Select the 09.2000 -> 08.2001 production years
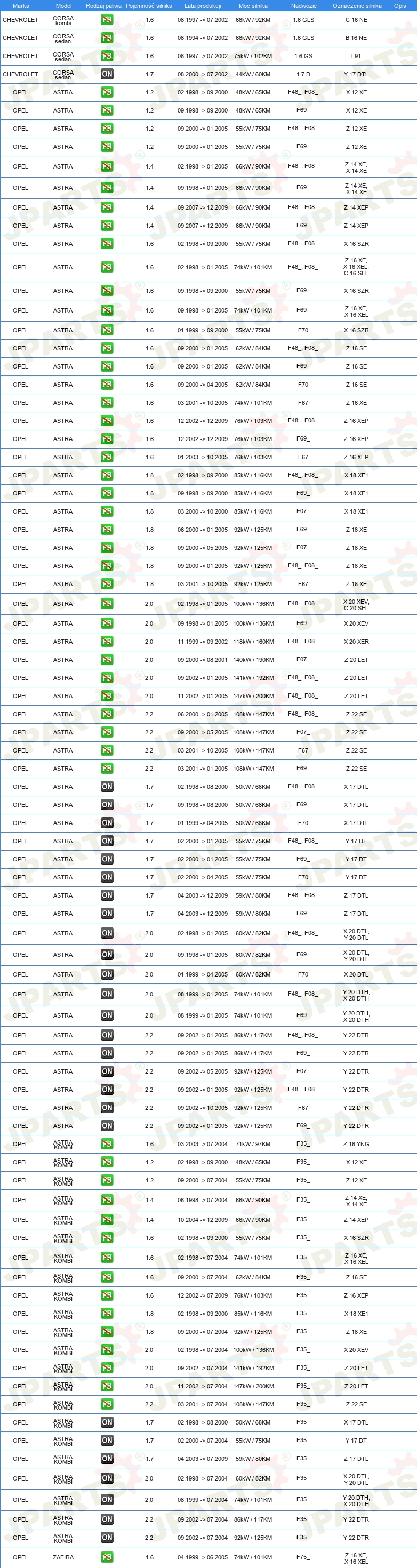Screen dimensions: 417x1568 tap(203, 660)
